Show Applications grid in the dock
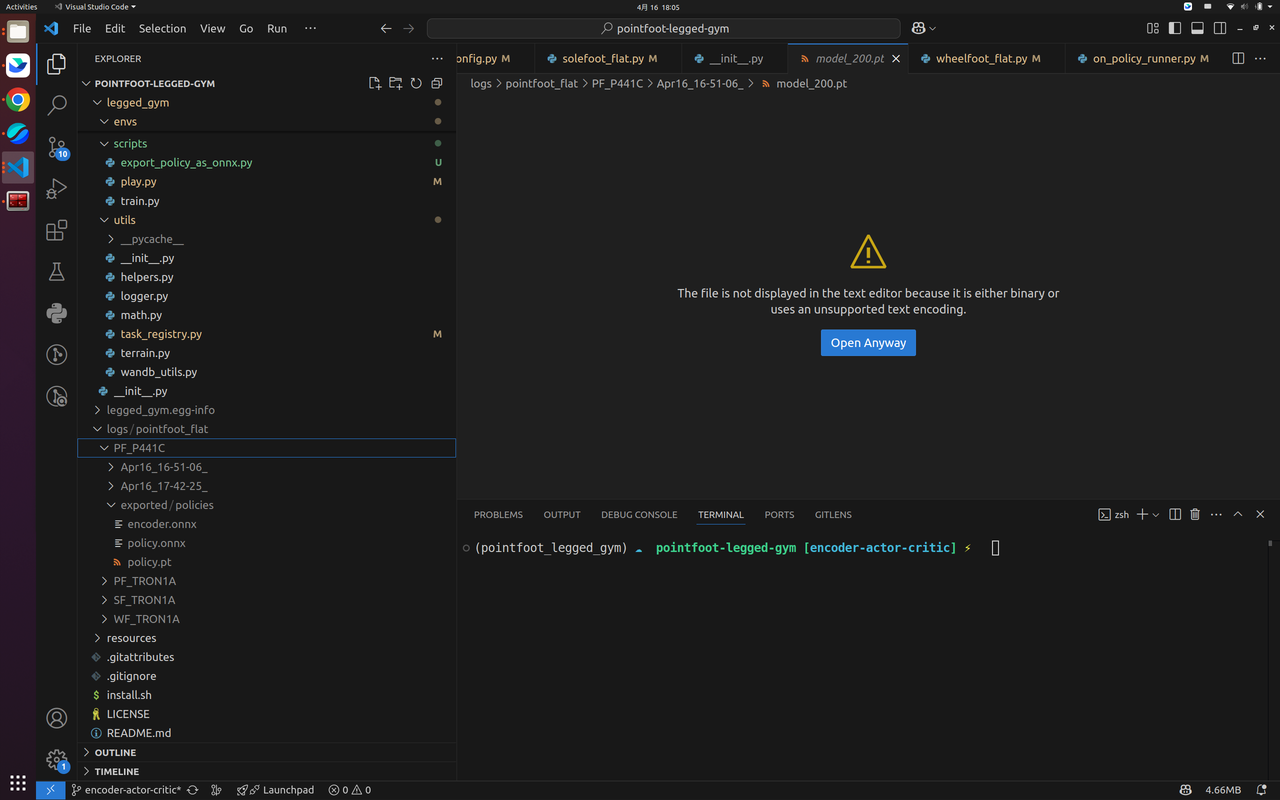Screen dimensions: 1280x800 (x=18, y=782)
